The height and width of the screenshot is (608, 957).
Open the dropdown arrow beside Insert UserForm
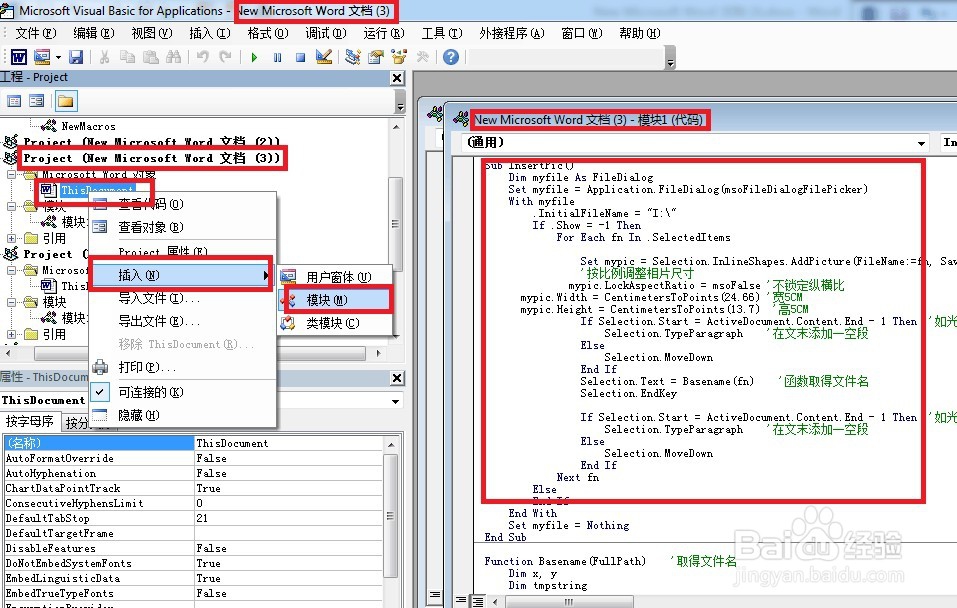[x=58, y=57]
